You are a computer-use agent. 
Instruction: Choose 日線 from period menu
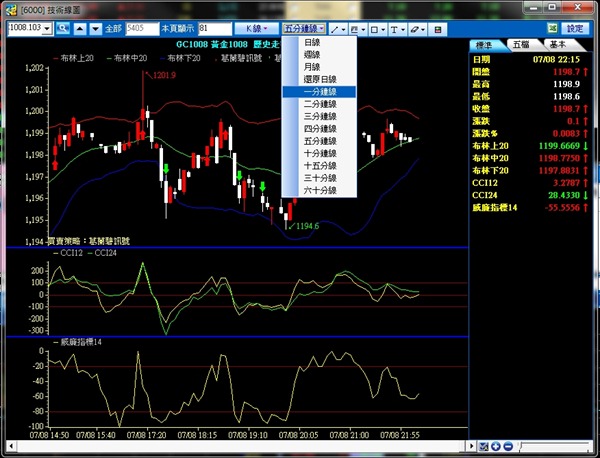coord(319,42)
